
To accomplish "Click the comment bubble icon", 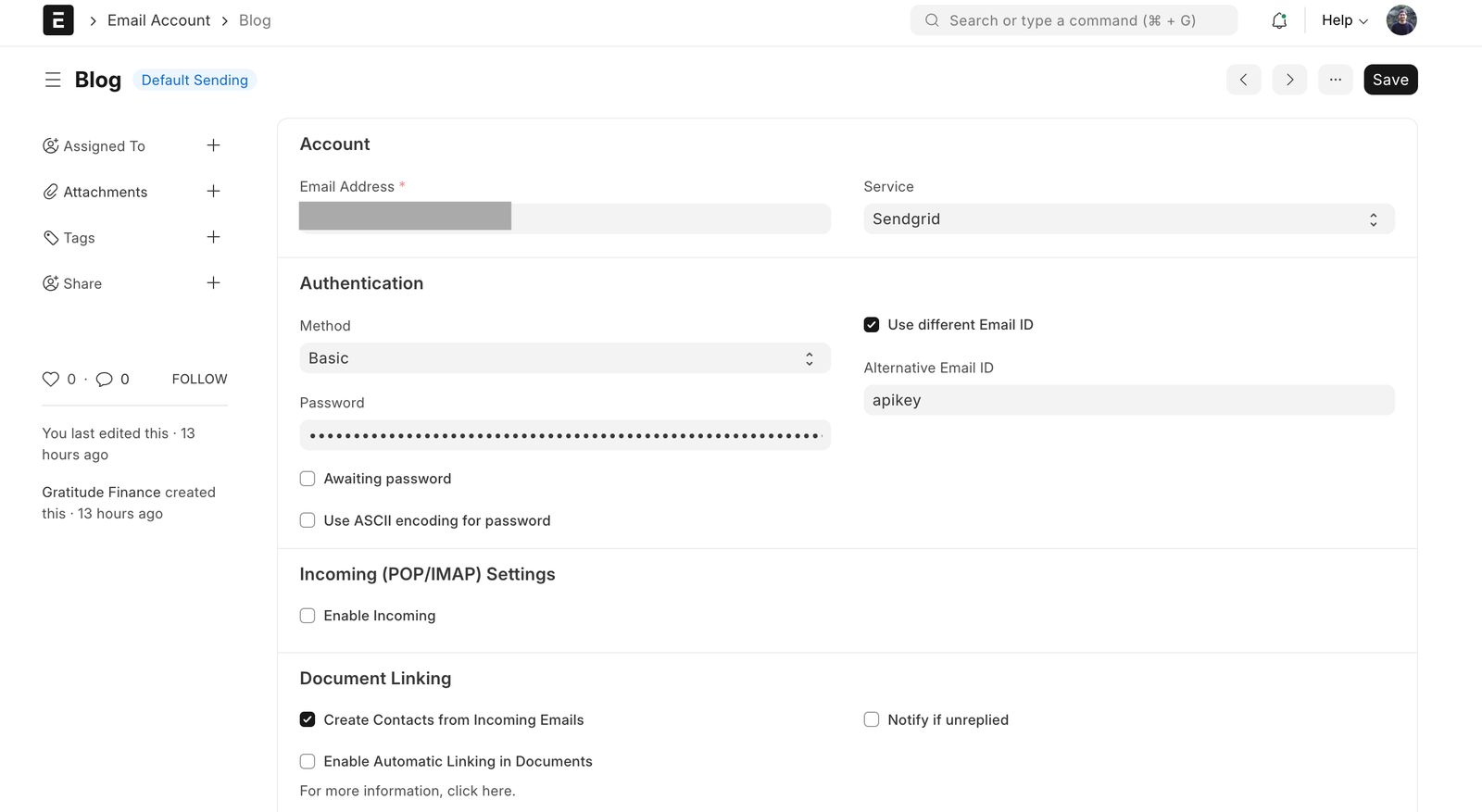I will pos(105,379).
